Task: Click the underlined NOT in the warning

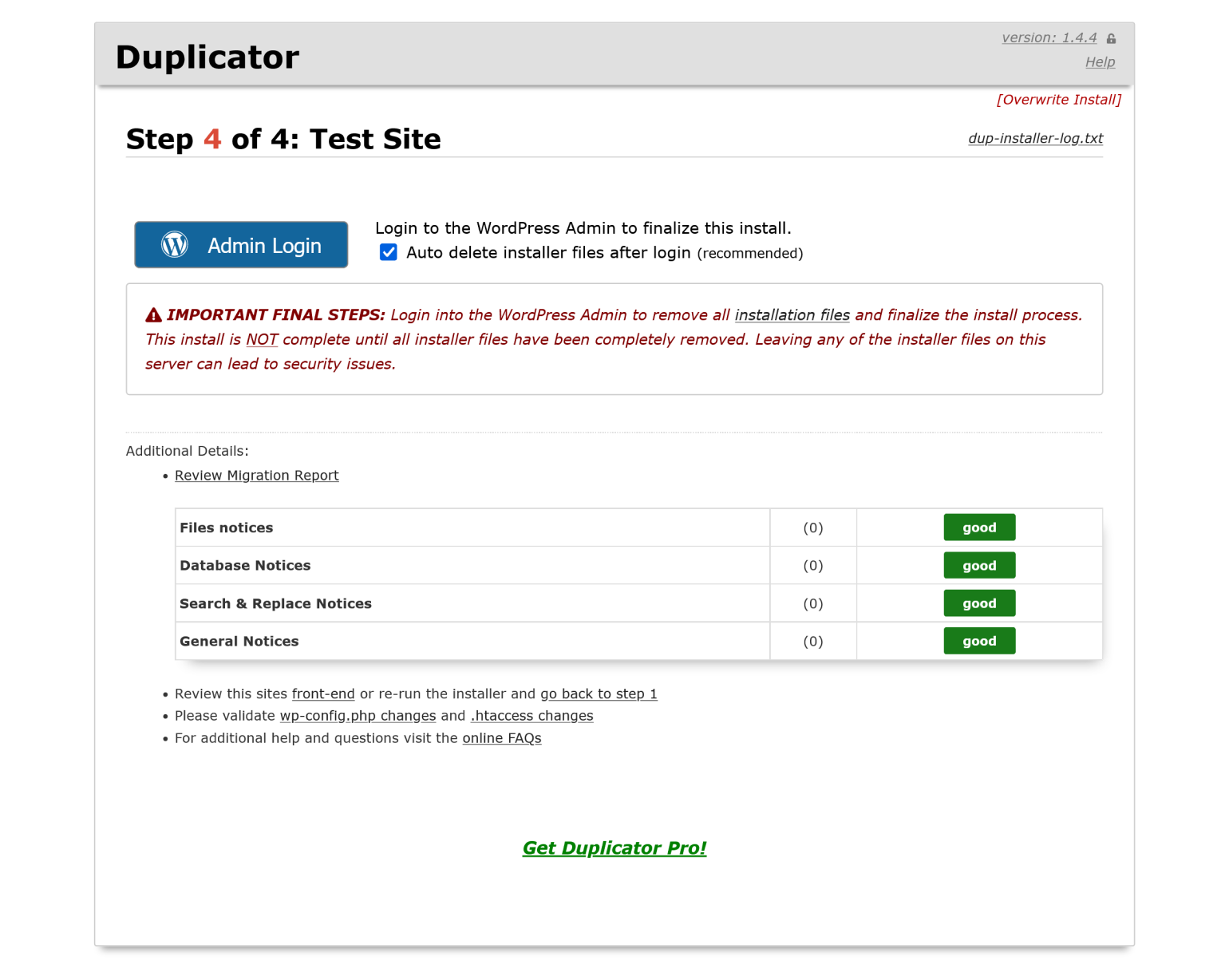Action: [x=262, y=340]
